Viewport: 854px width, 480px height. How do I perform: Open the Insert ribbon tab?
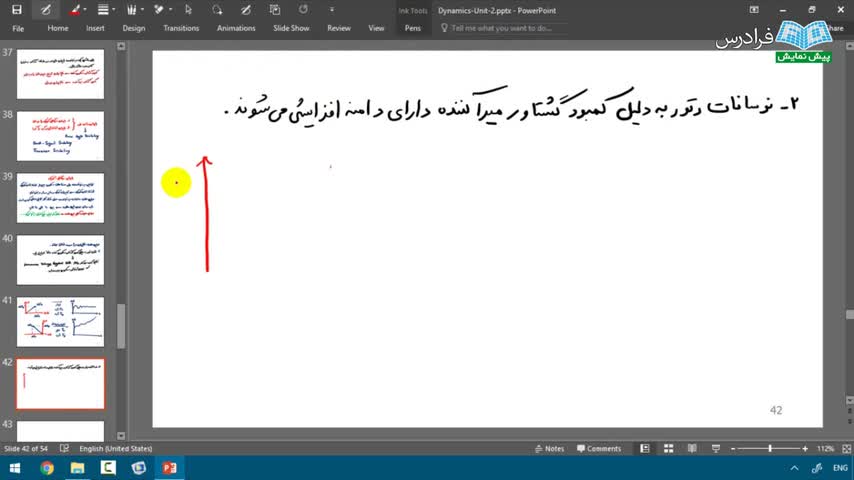(x=95, y=28)
